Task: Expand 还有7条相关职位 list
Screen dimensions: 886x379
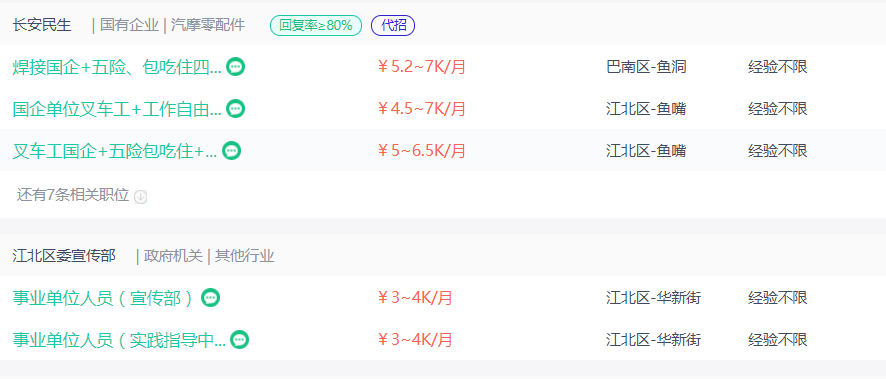Action: pos(73,195)
